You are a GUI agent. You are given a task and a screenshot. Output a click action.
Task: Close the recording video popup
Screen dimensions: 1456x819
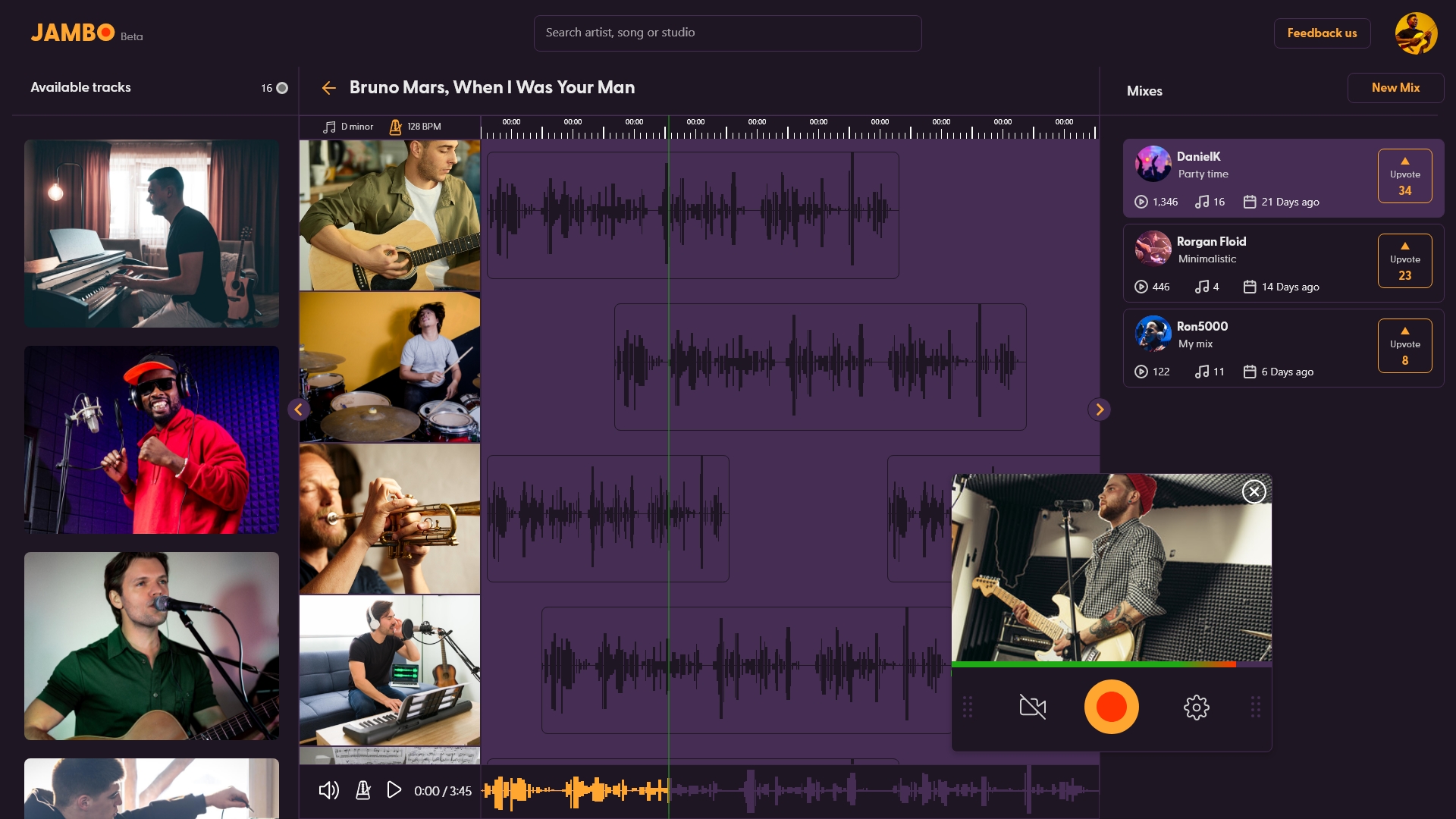(1254, 491)
